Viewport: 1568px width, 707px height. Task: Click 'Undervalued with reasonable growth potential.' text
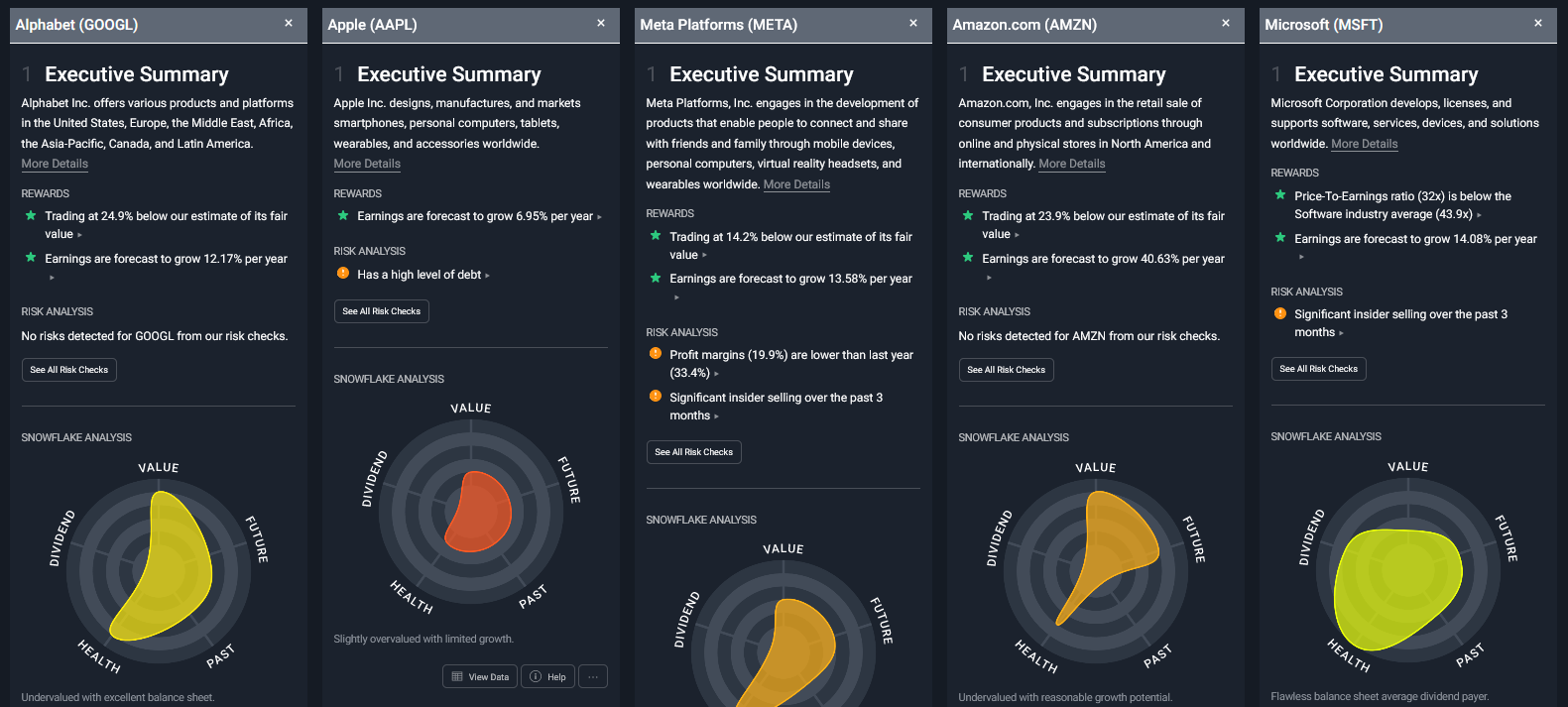coord(1065,697)
